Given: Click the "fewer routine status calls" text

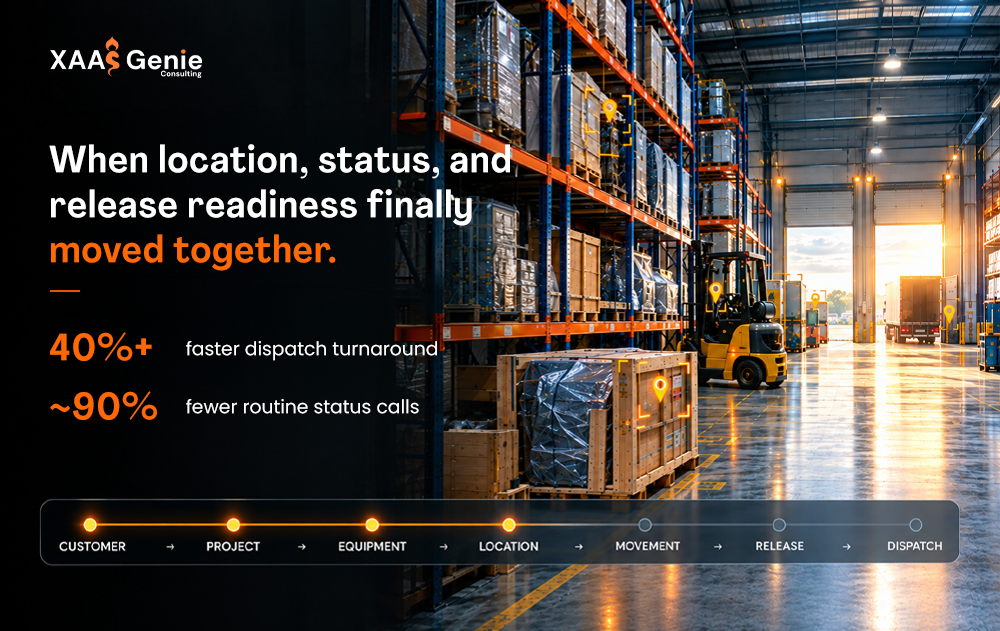Looking at the screenshot, I should [x=302, y=407].
